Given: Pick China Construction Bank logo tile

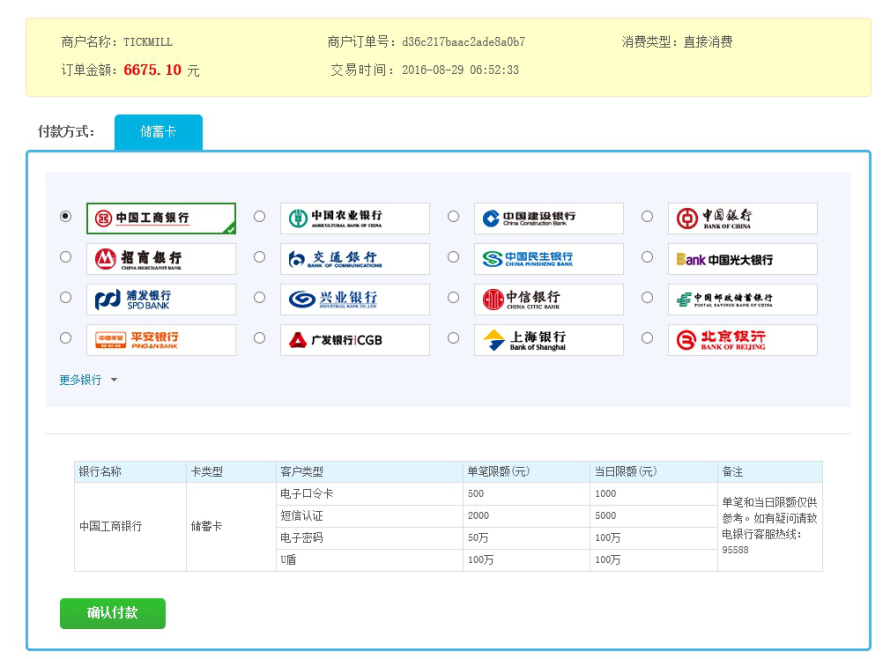Looking at the screenshot, I should pyautogui.click(x=548, y=218).
